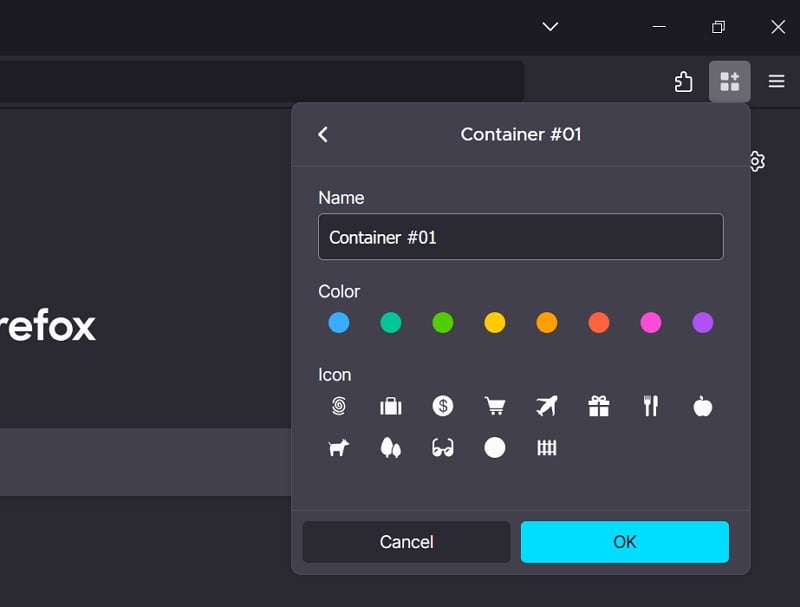Choose the airplane vacation icon
This screenshot has height=607, width=800.
[x=547, y=406]
